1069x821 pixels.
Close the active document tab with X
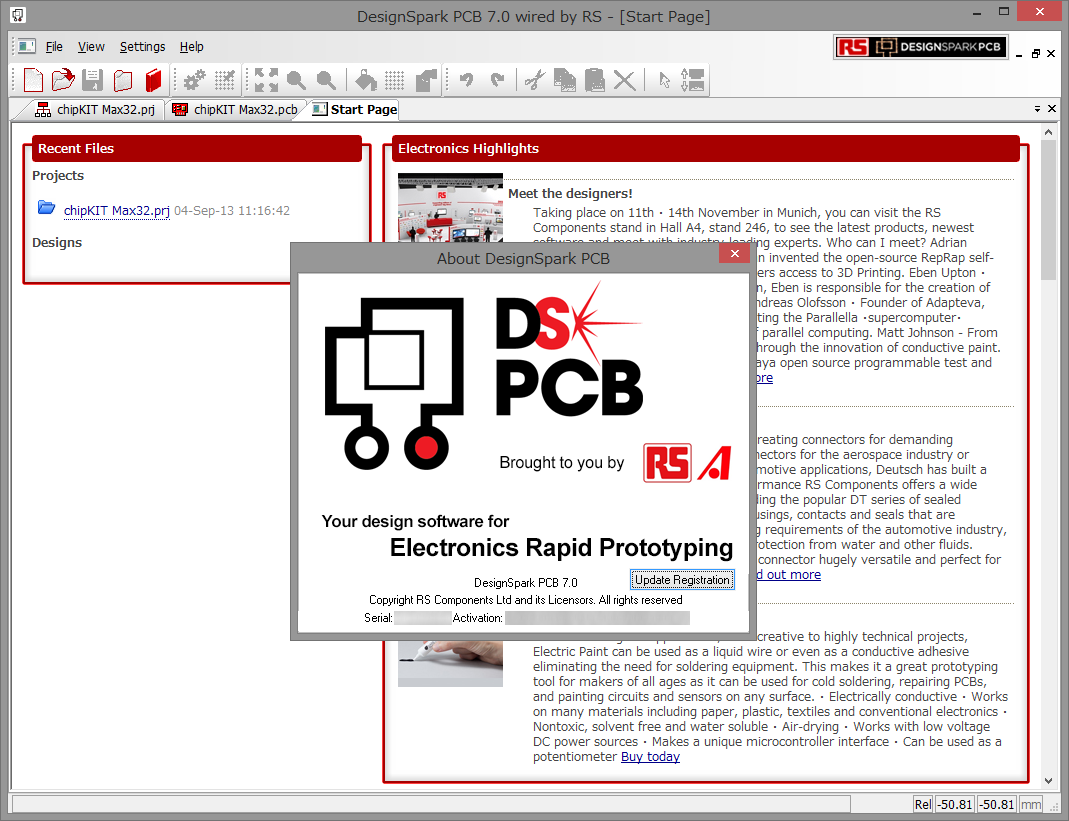click(1052, 109)
